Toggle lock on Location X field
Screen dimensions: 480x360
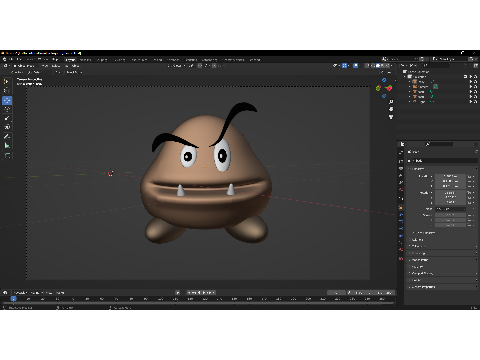coord(469,176)
